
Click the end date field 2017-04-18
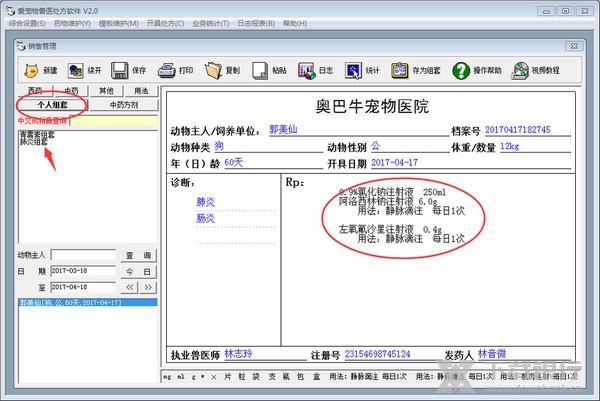pos(83,287)
